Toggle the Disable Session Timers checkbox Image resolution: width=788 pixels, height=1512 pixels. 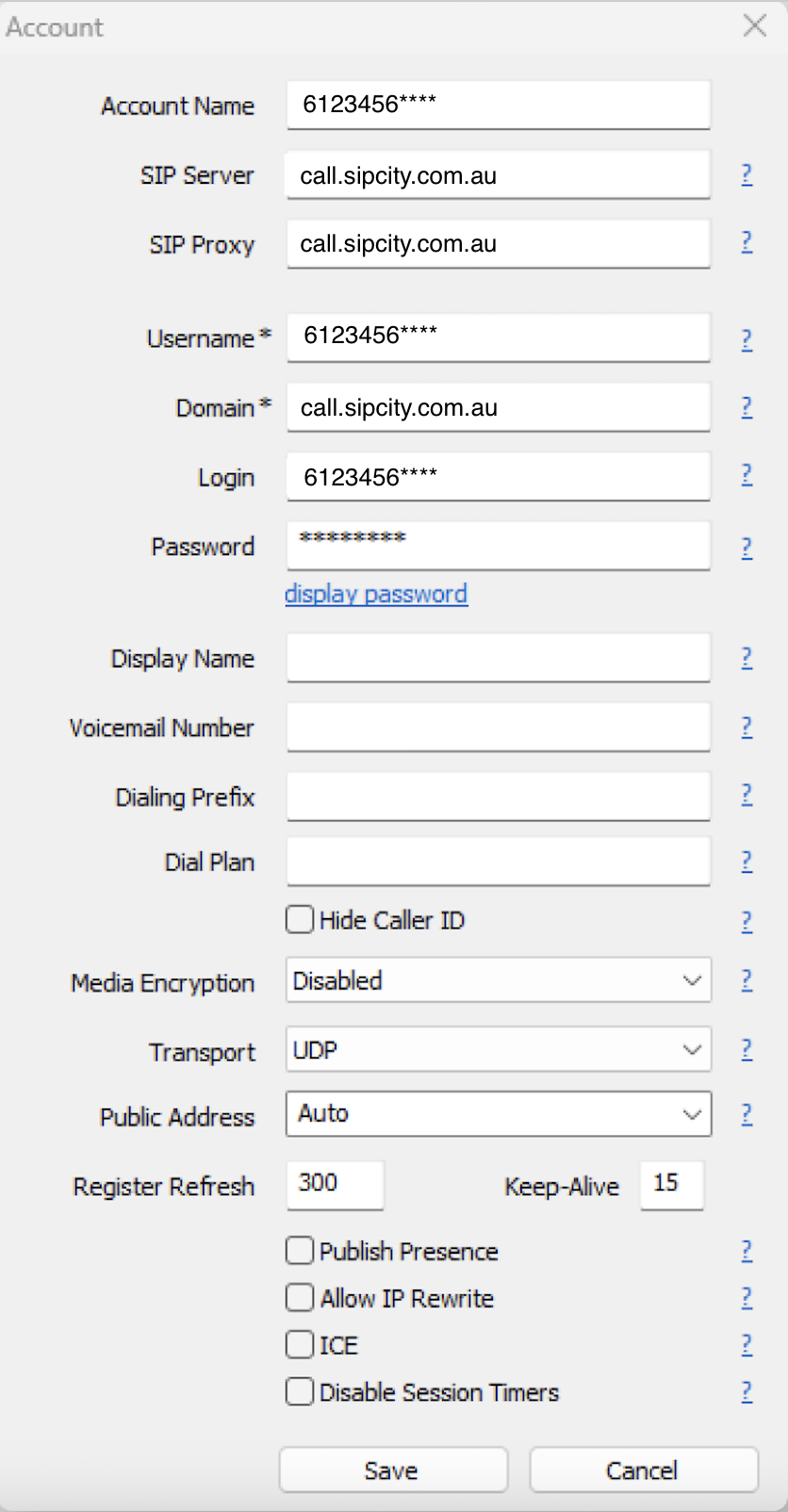300,1392
